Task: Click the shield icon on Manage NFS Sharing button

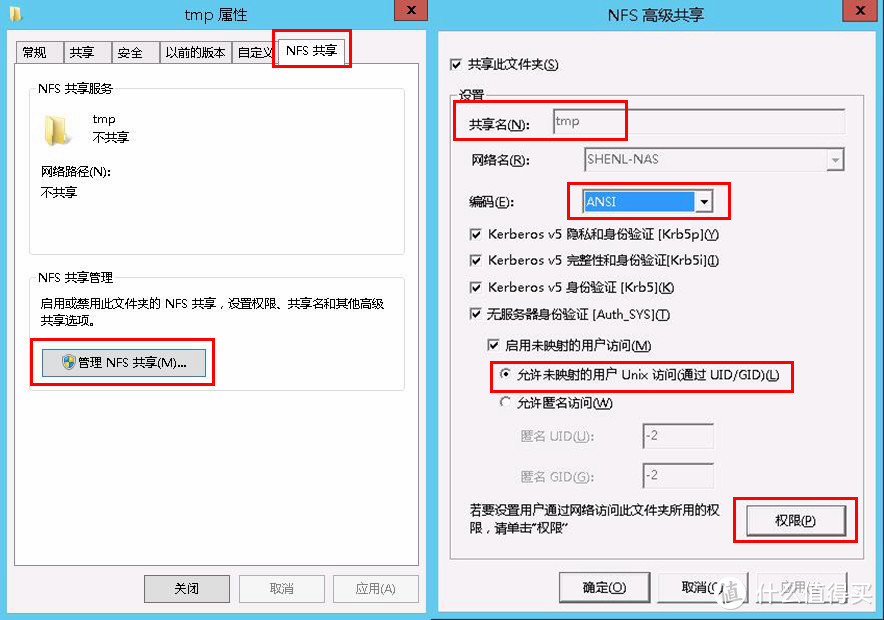Action: 69,362
